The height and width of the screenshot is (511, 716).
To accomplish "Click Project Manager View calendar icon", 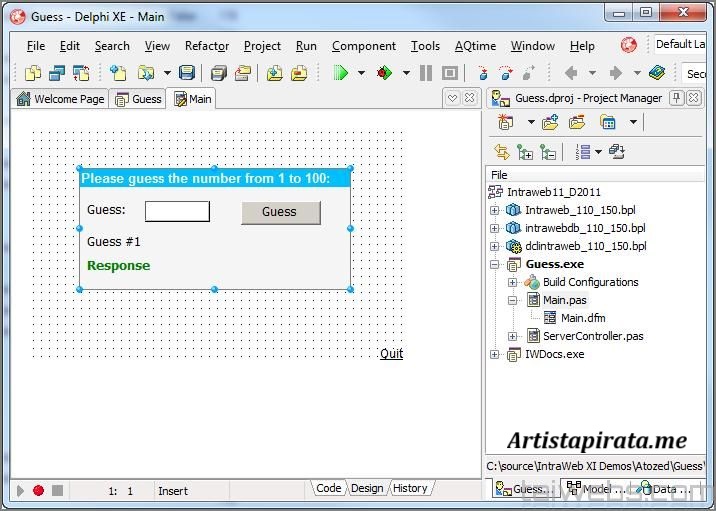I will pyautogui.click(x=608, y=122).
